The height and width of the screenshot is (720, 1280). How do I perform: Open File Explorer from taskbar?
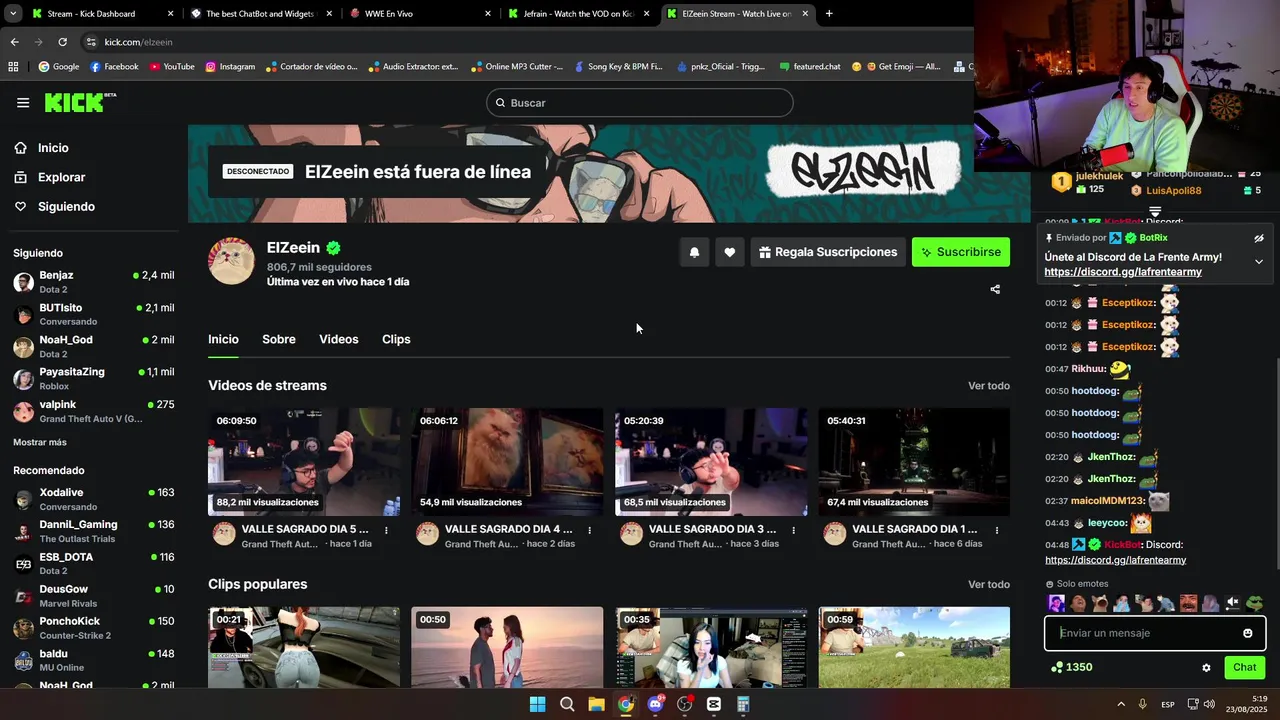click(x=596, y=704)
